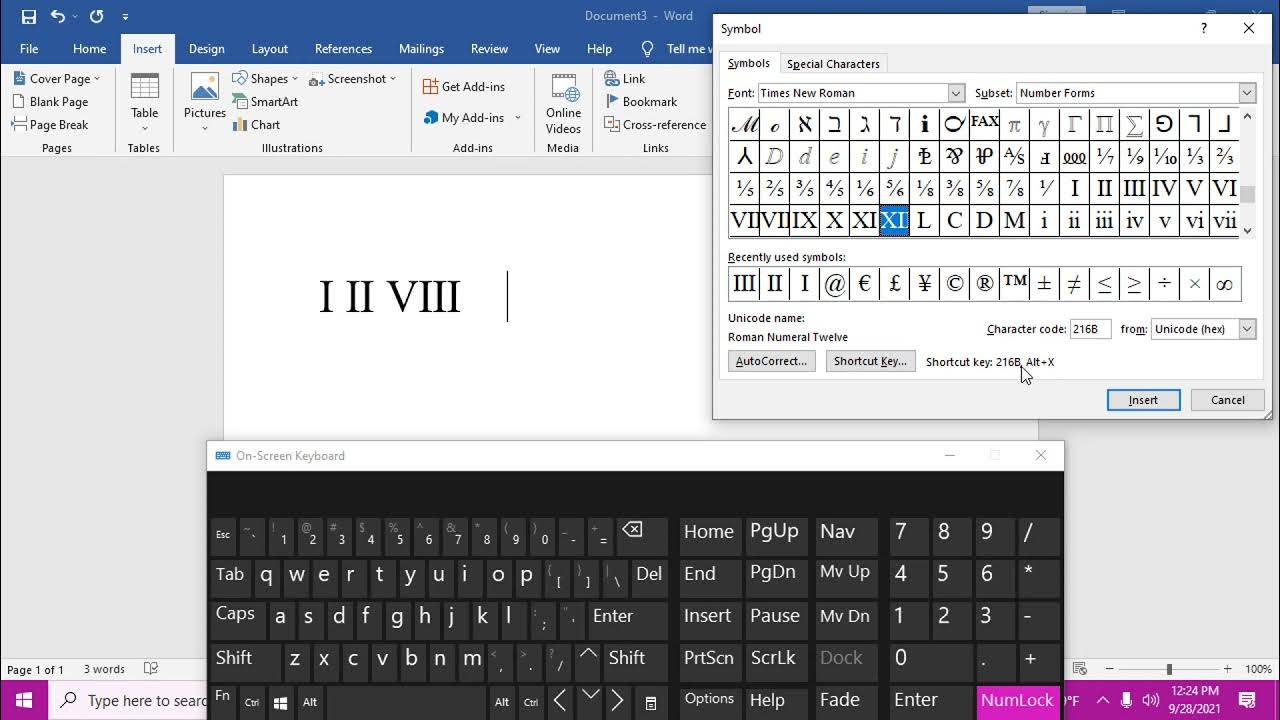Open the Cover Page gallery
This screenshot has width=1280, height=720.
click(57, 79)
